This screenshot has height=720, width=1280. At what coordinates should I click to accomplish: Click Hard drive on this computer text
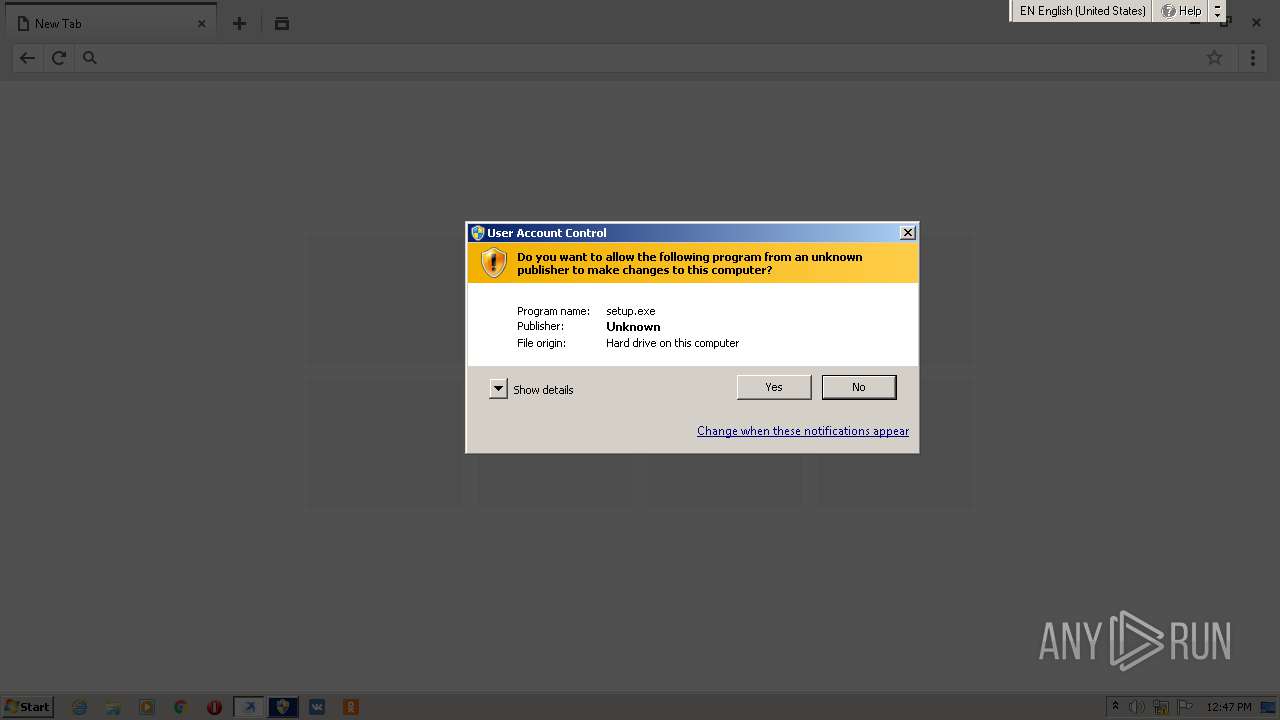[x=672, y=343]
